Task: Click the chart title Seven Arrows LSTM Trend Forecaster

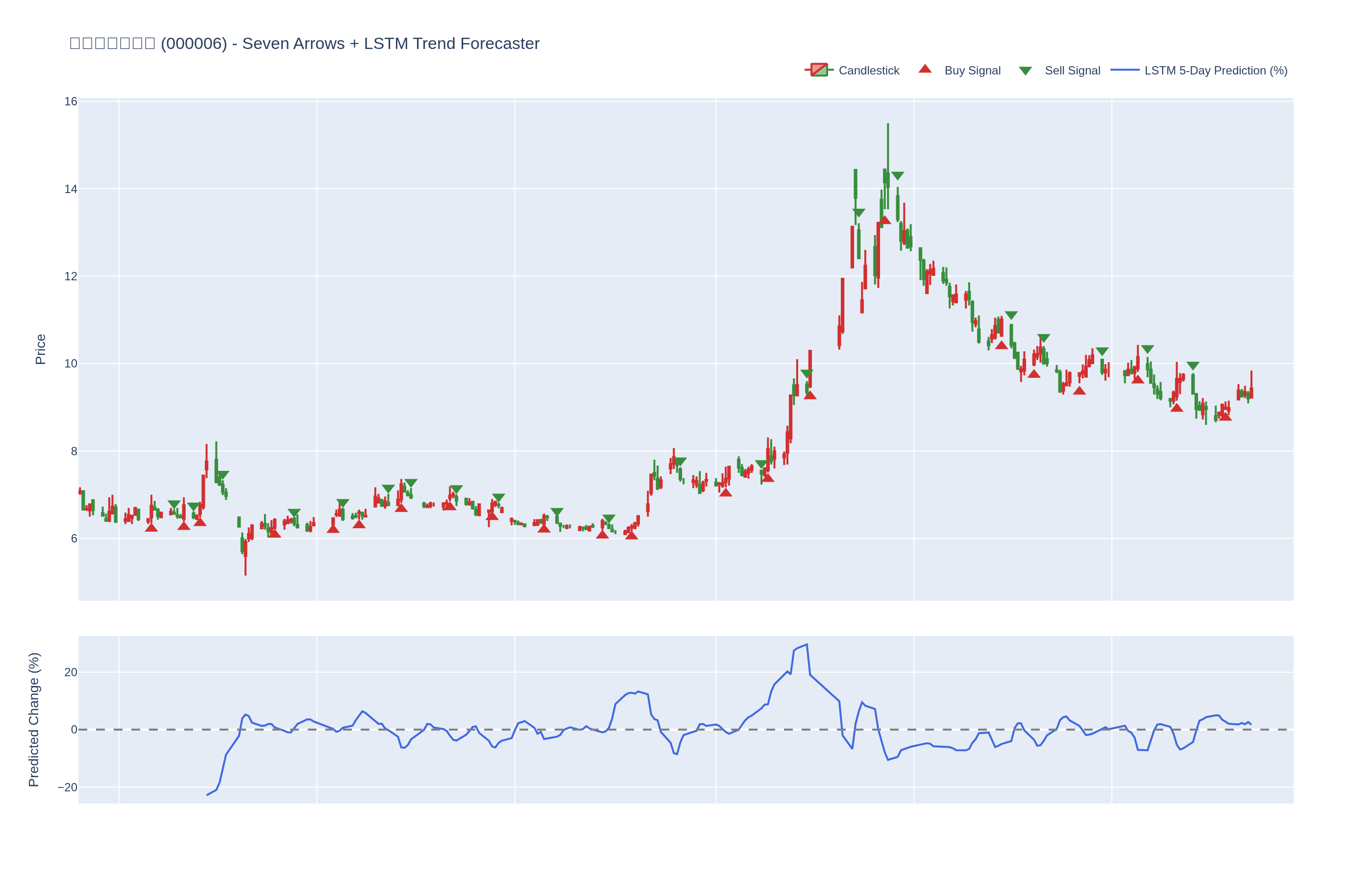Action: (304, 44)
